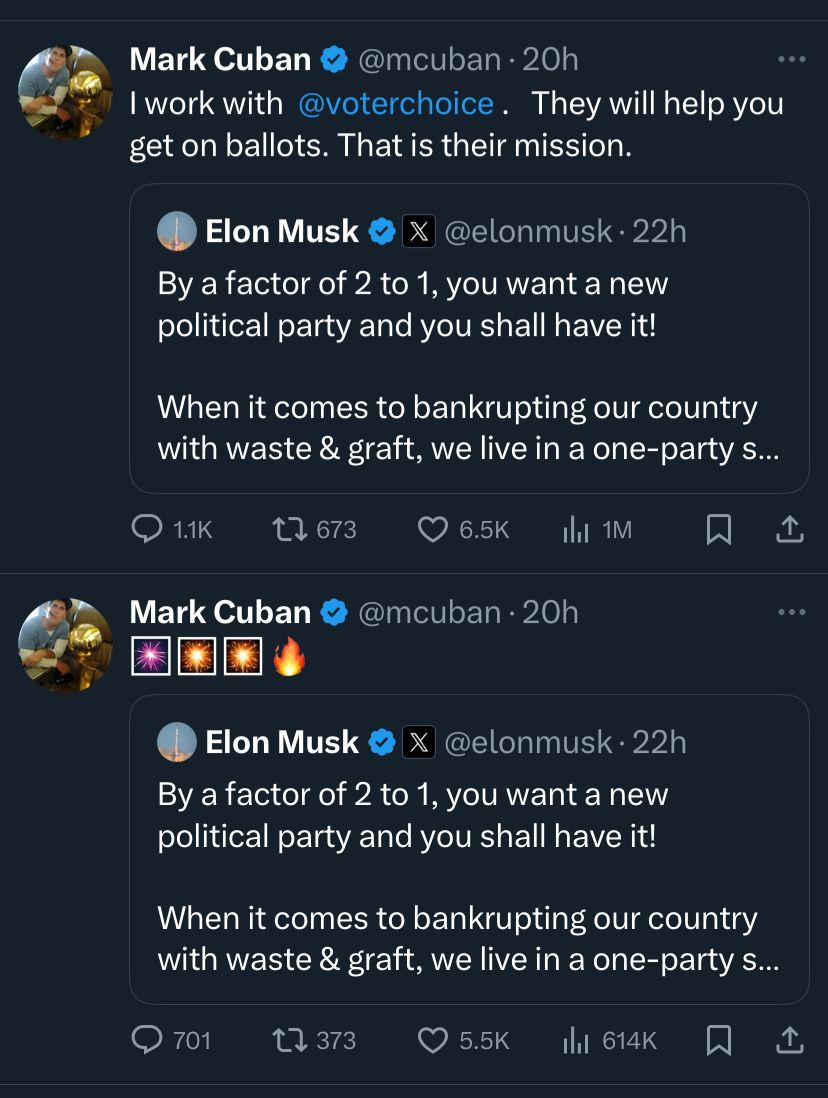Tap Mark Cuban's avatar on the second tweet
This screenshot has height=1098, width=828.
click(x=66, y=645)
